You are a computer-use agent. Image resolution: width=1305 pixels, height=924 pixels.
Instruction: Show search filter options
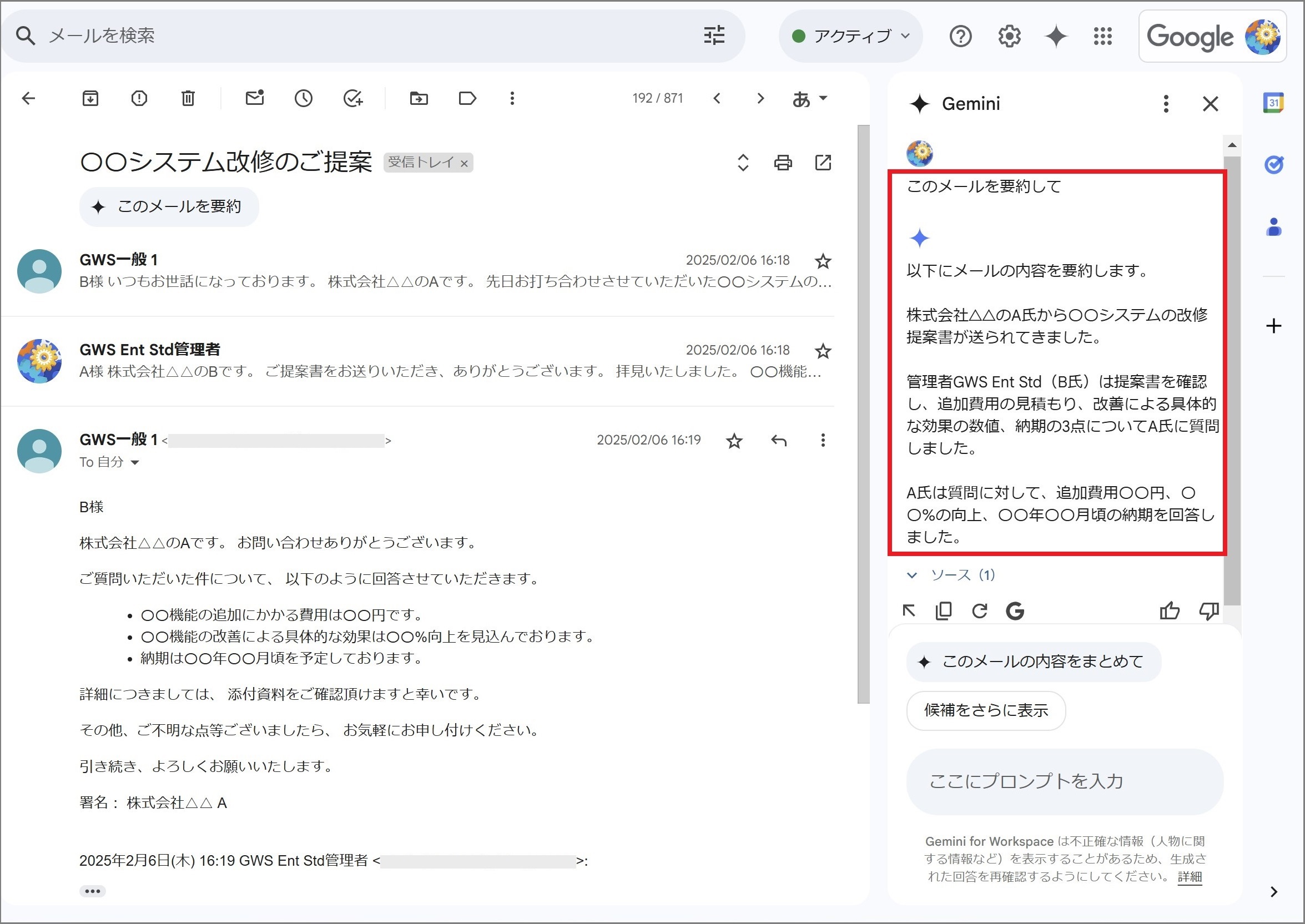(714, 36)
